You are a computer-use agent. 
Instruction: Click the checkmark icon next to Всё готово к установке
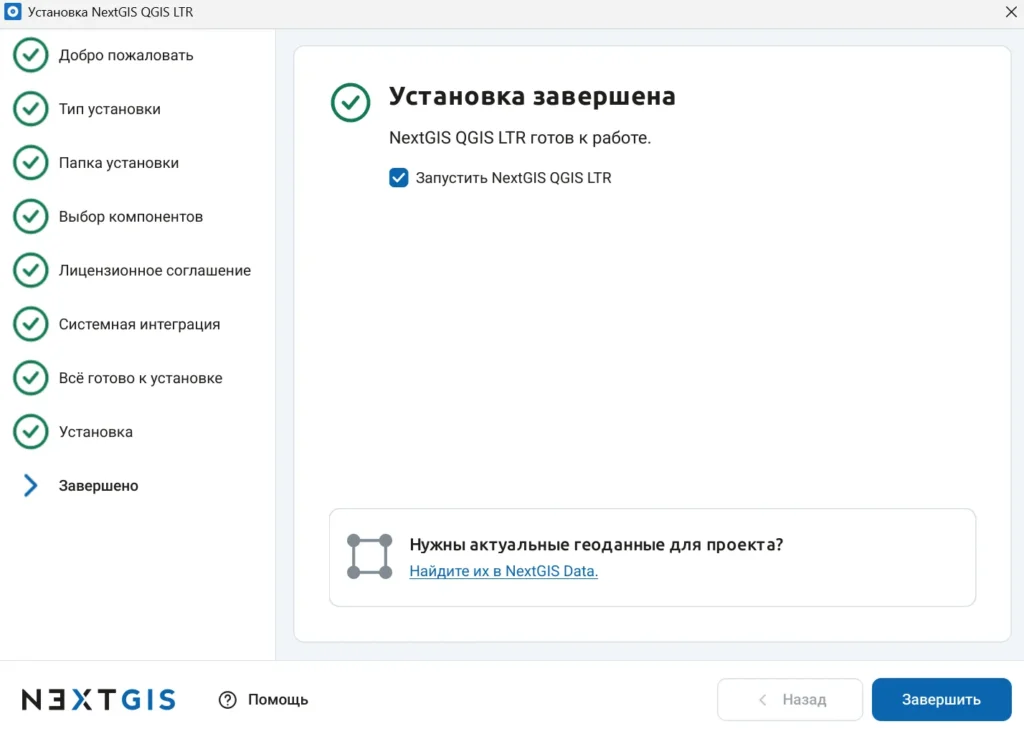[30, 377]
